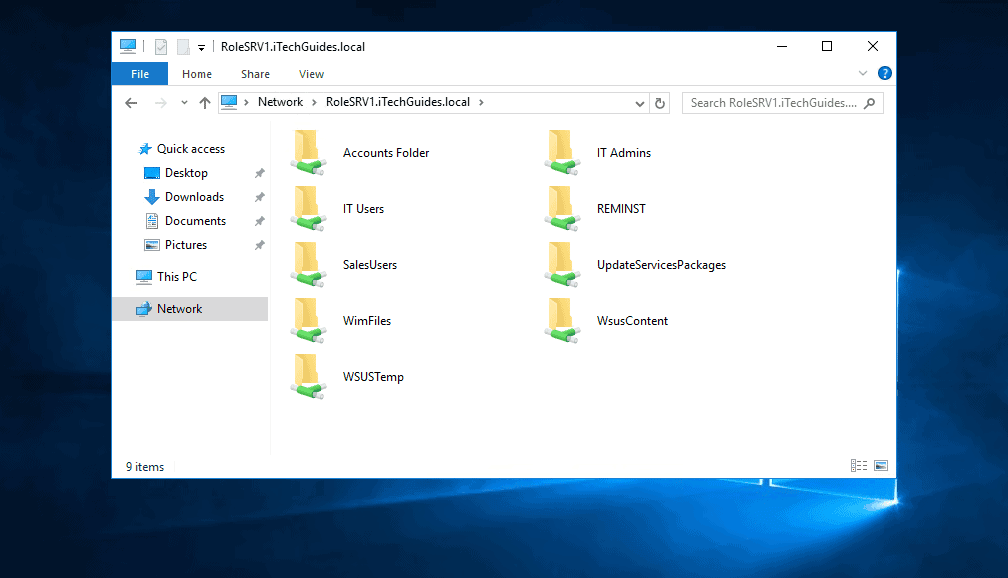Switch to Details view via status bar icon

click(x=858, y=465)
